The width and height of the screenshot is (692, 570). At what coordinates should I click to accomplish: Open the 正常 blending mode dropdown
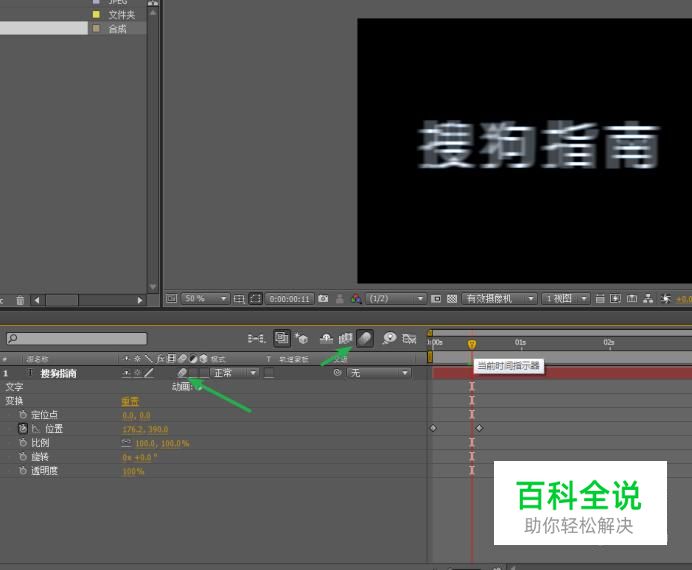(234, 373)
